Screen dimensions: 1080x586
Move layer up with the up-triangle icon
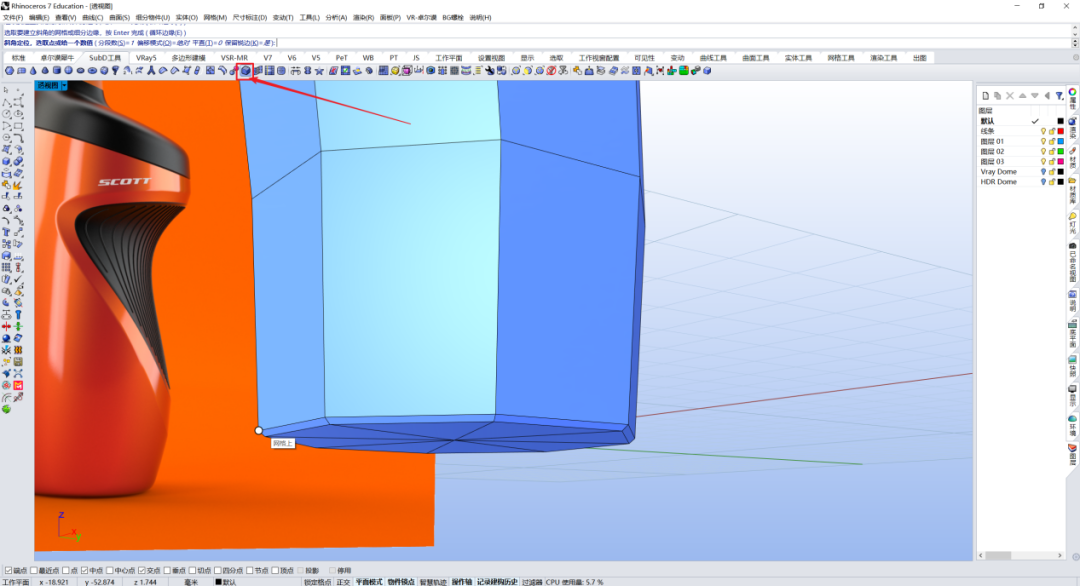1022,96
